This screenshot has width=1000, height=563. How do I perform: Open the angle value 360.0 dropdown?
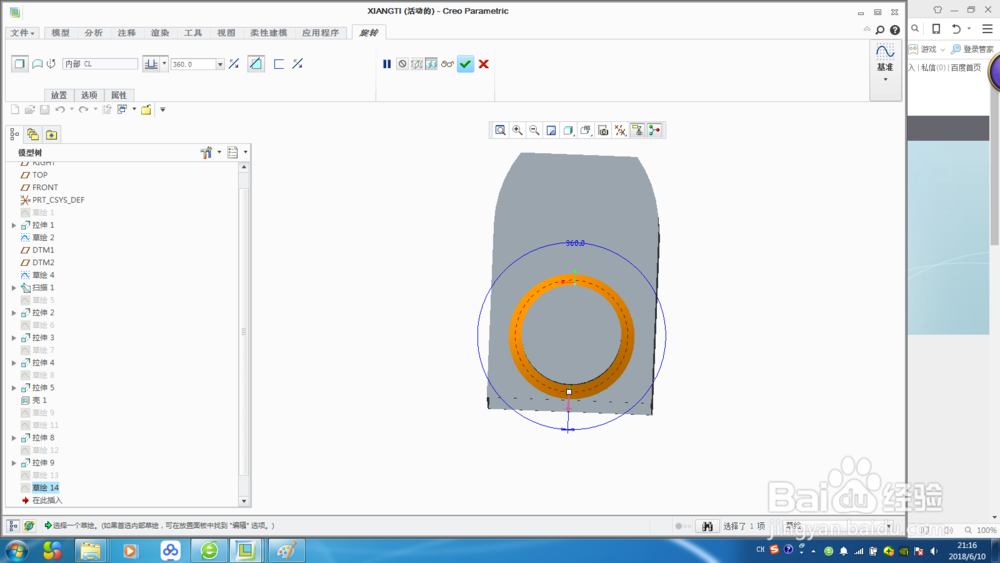coord(220,64)
